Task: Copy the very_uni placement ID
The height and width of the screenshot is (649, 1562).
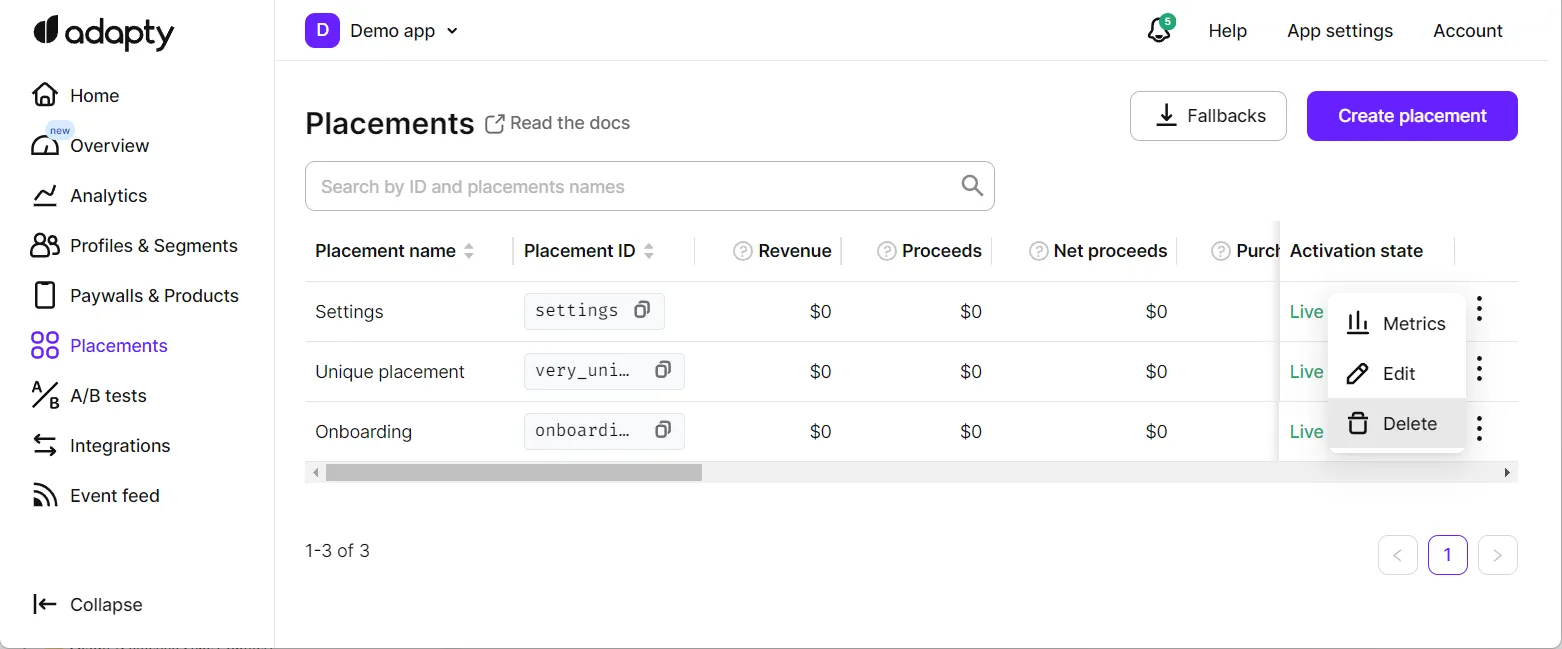Action: 662,370
